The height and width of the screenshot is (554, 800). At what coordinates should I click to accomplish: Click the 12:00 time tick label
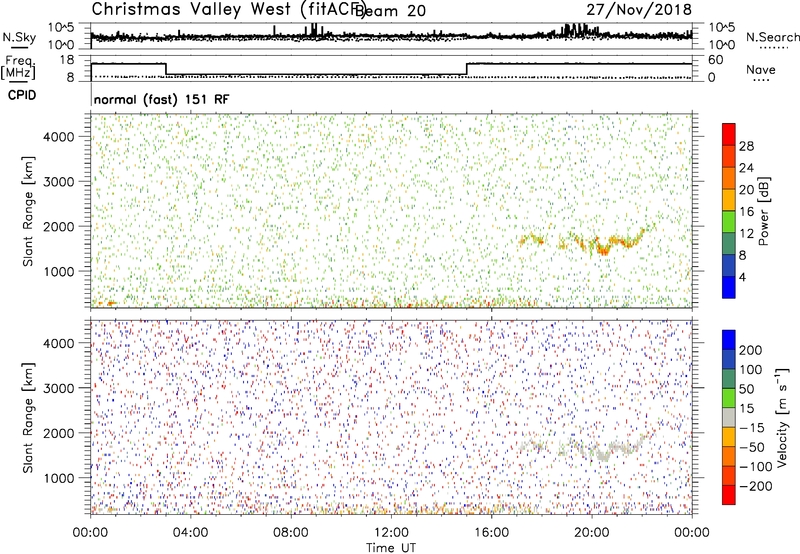coord(391,533)
